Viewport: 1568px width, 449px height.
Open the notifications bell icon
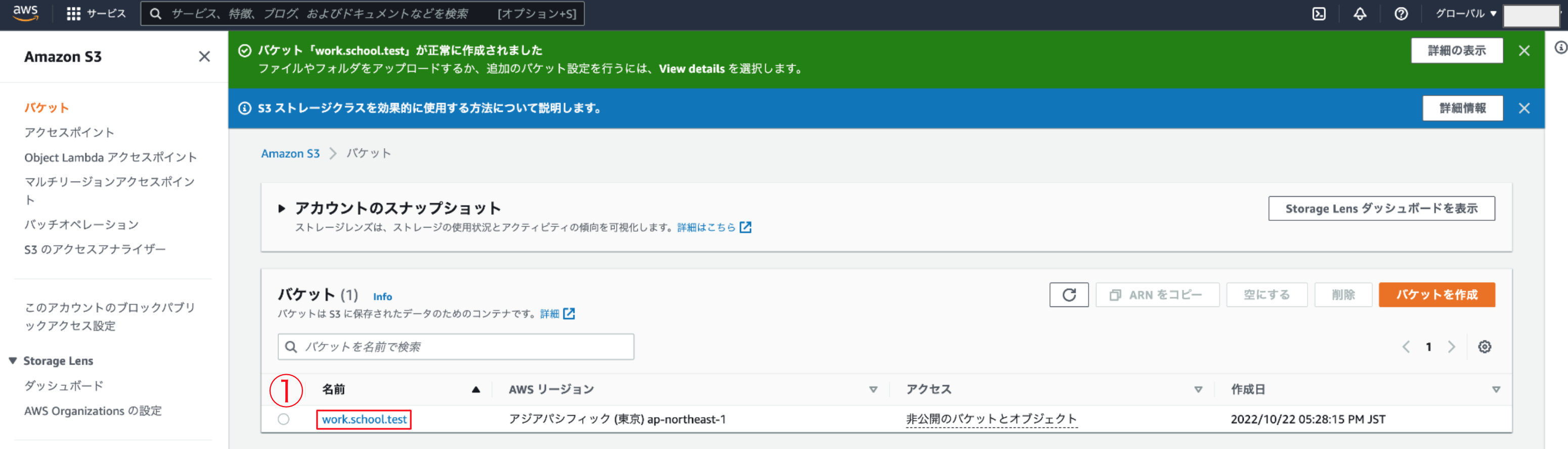1360,14
